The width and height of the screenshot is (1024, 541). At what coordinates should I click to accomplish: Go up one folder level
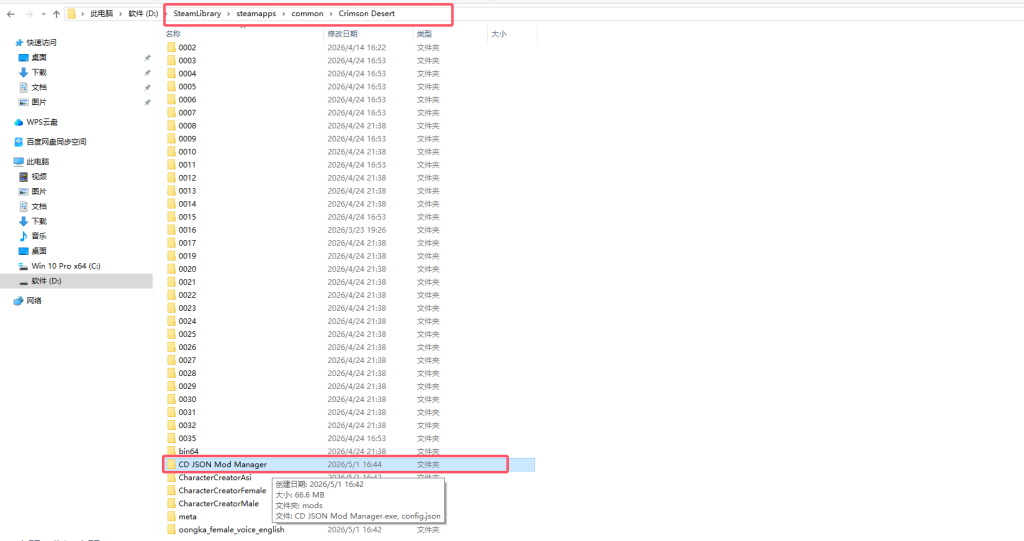56,14
